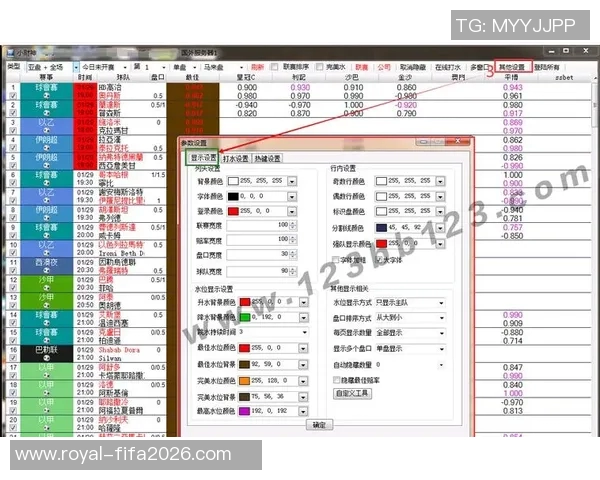Click football icon in row 3 以乙 cell
600x480 pixels.
click(x=46, y=131)
